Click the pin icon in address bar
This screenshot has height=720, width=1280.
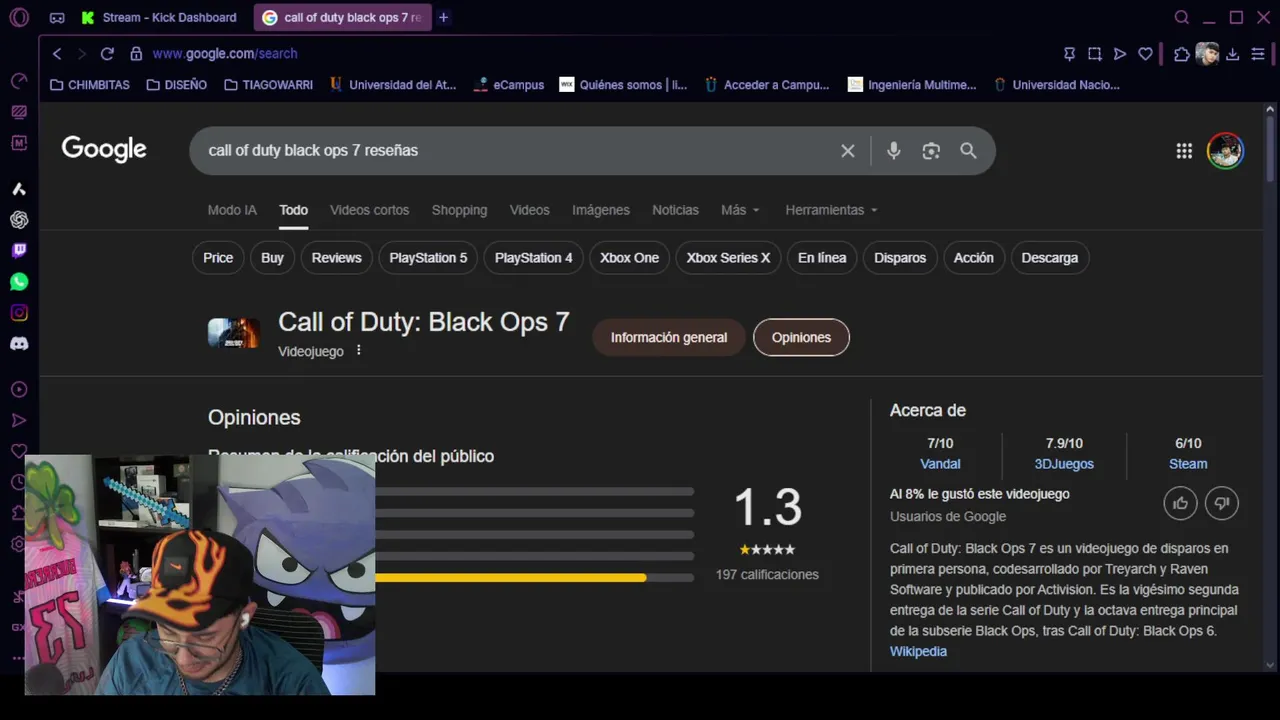tap(1070, 54)
